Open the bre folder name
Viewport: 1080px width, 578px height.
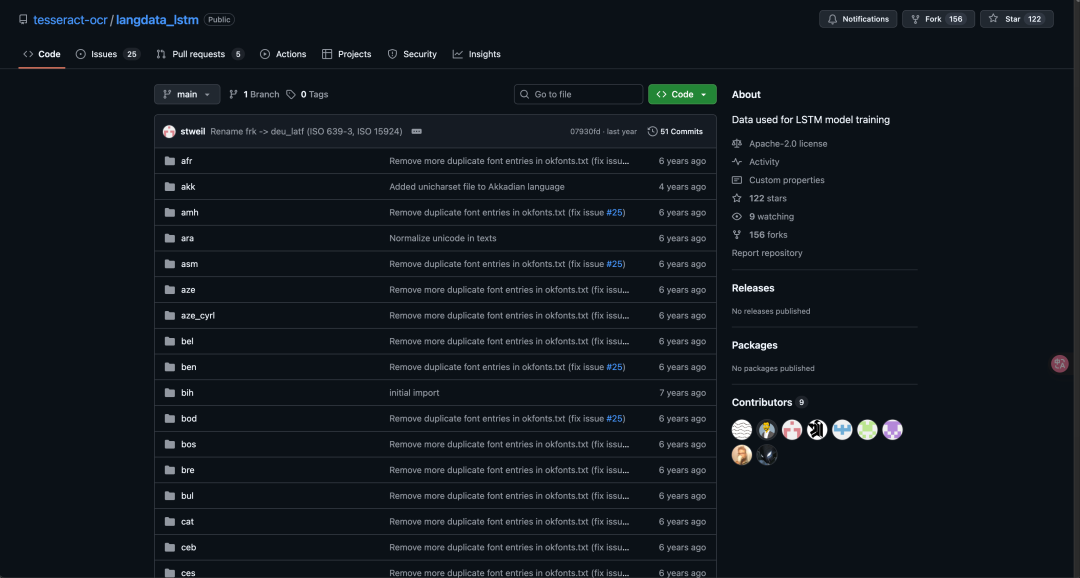point(187,470)
